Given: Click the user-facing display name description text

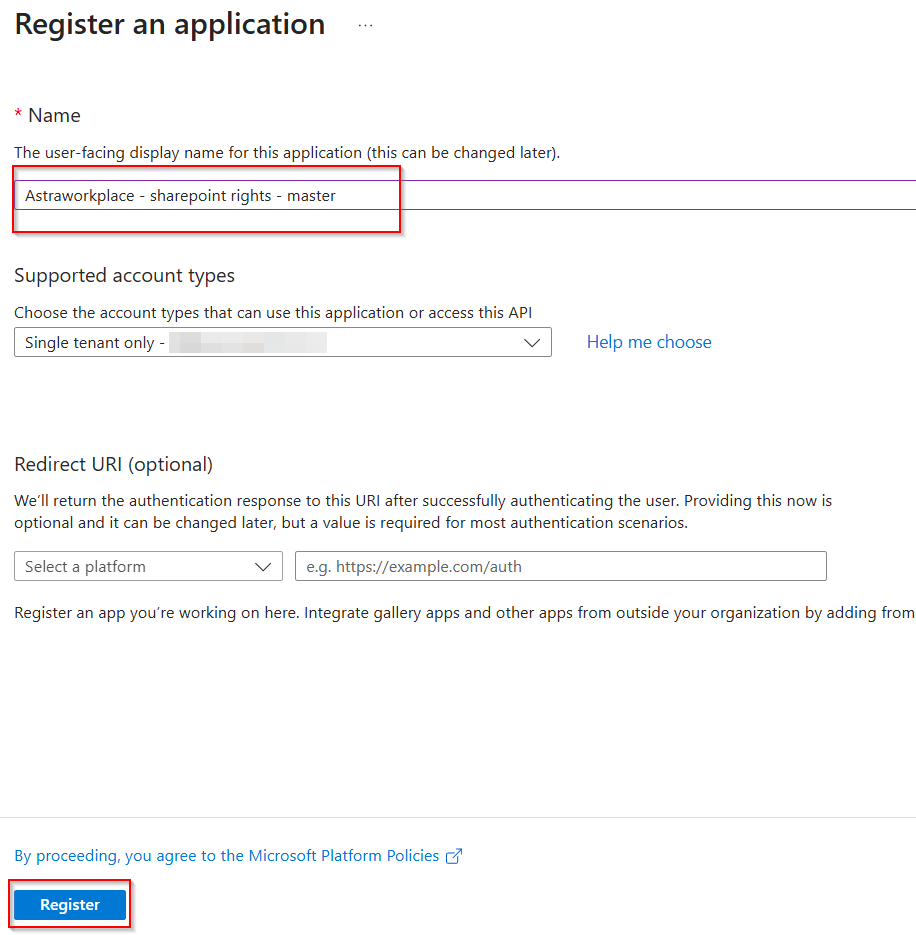Looking at the screenshot, I should pyautogui.click(x=287, y=153).
